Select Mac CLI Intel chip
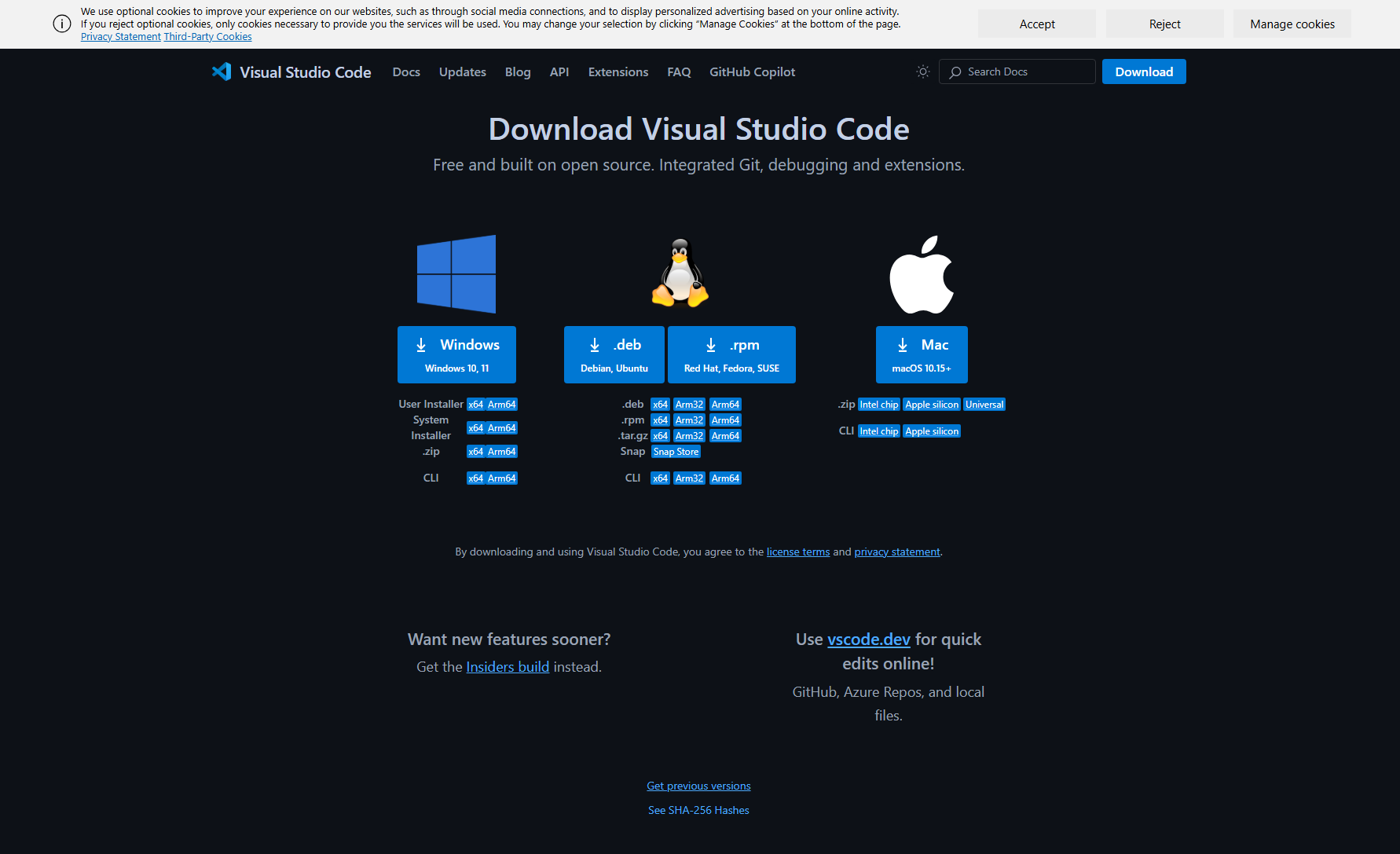The width and height of the screenshot is (1400, 854). tap(878, 431)
